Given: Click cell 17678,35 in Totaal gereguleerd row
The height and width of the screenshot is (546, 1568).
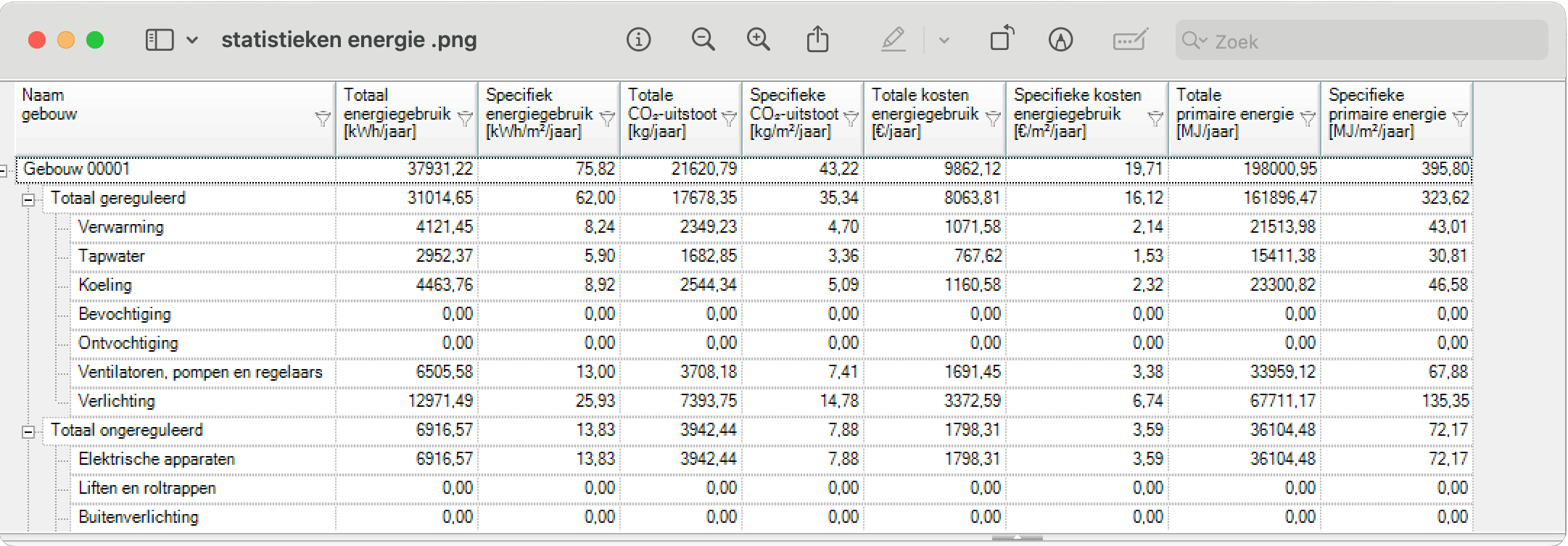Looking at the screenshot, I should click(x=704, y=198).
